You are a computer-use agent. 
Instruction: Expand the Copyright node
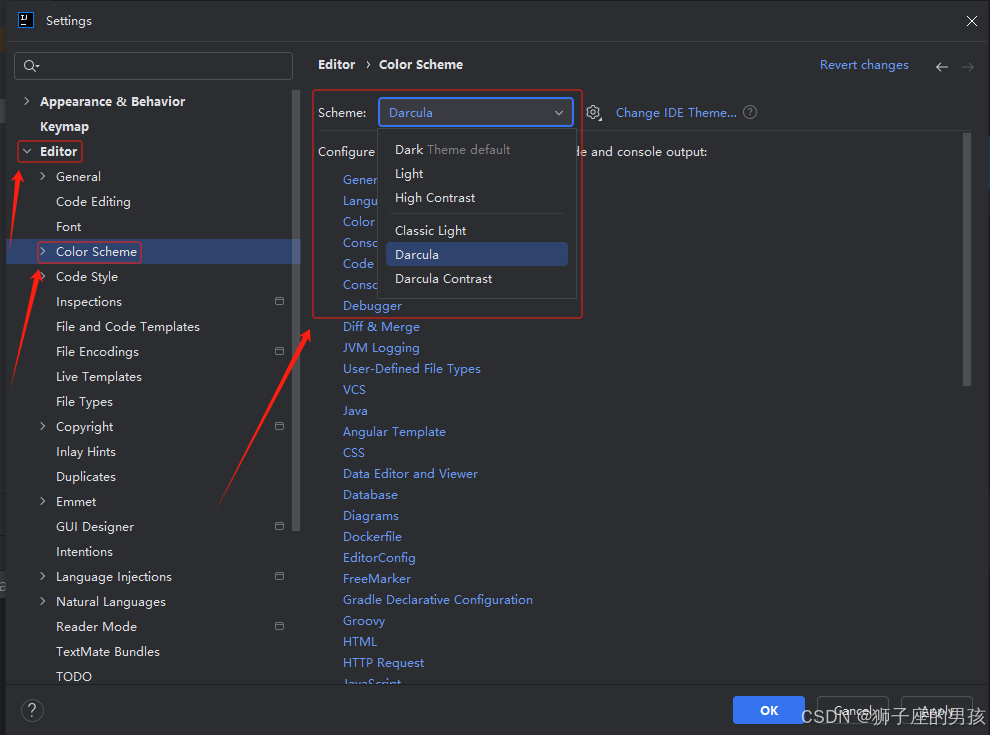(x=42, y=426)
